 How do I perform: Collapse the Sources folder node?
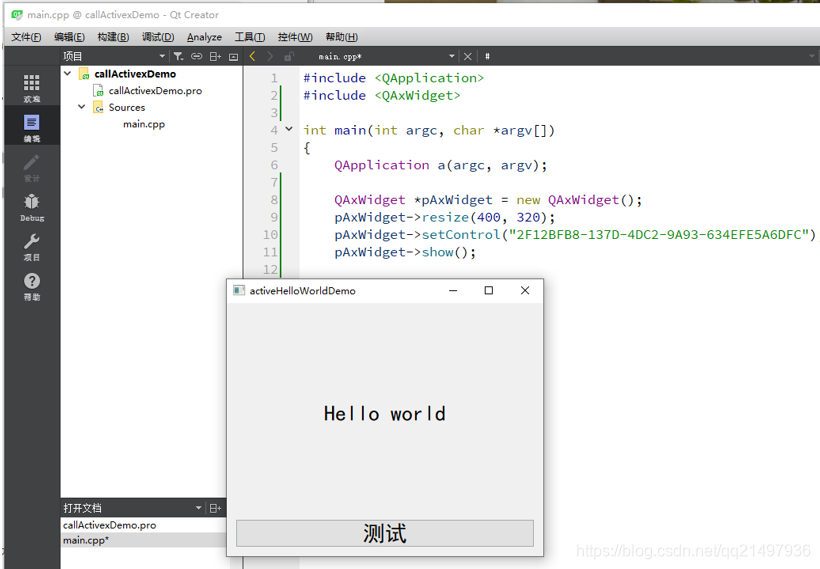pos(82,107)
